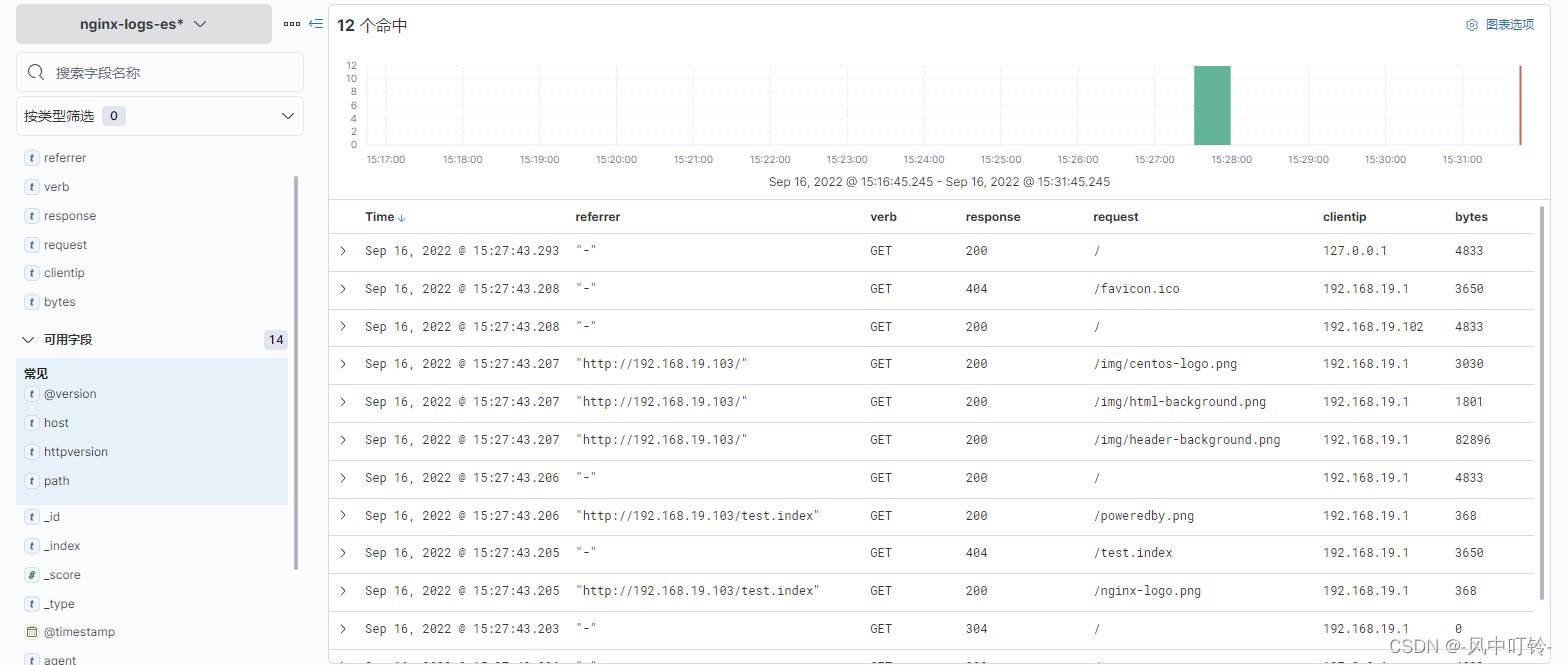Click the number type icon beside _score
Viewport: 1567px width, 665px height.
32,575
